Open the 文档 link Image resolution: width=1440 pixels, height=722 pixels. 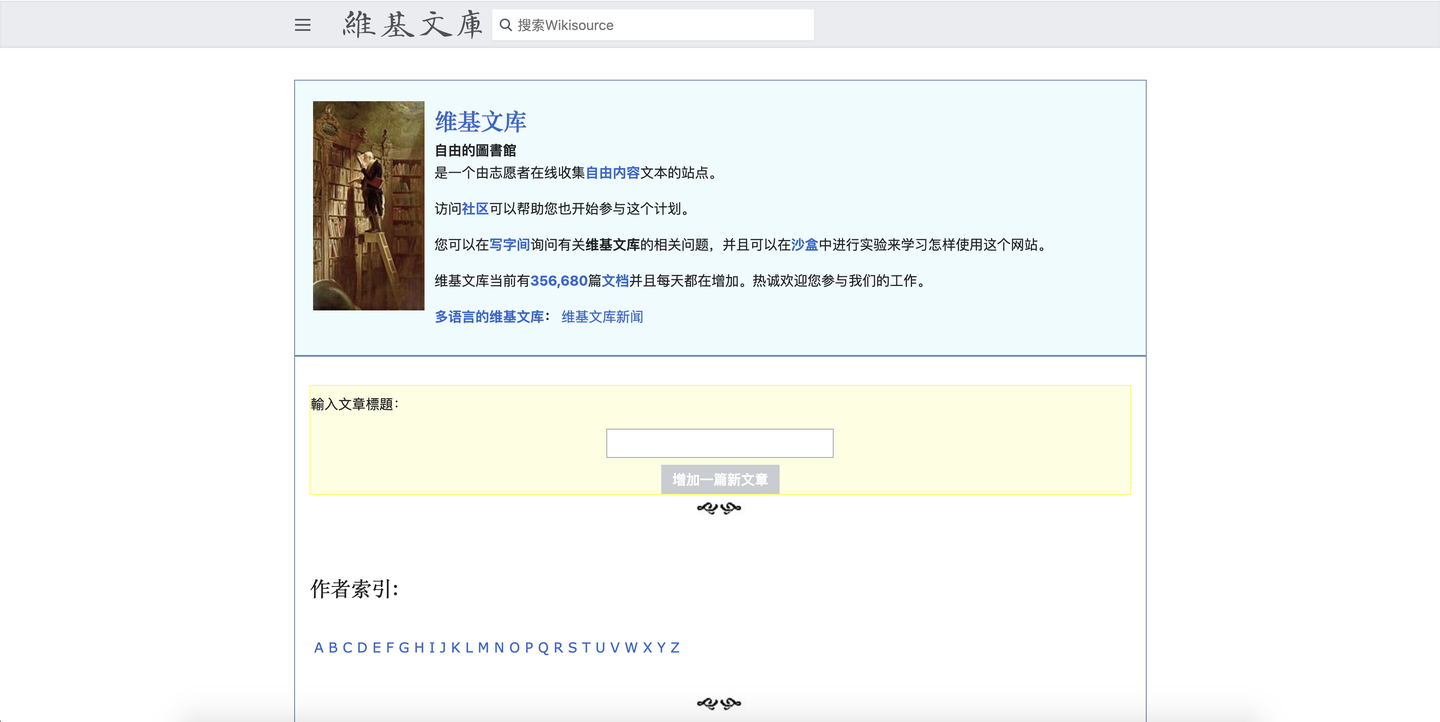point(612,281)
